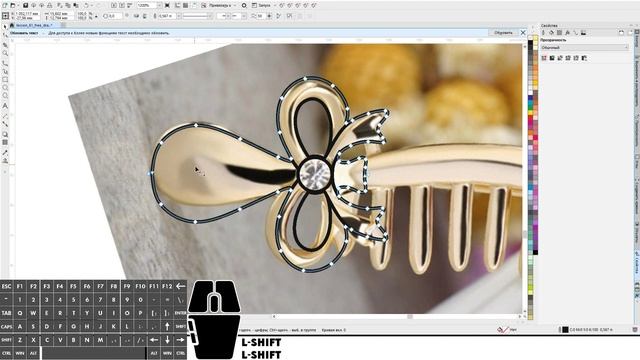Open the zoom level dropdown

pos(159,5)
